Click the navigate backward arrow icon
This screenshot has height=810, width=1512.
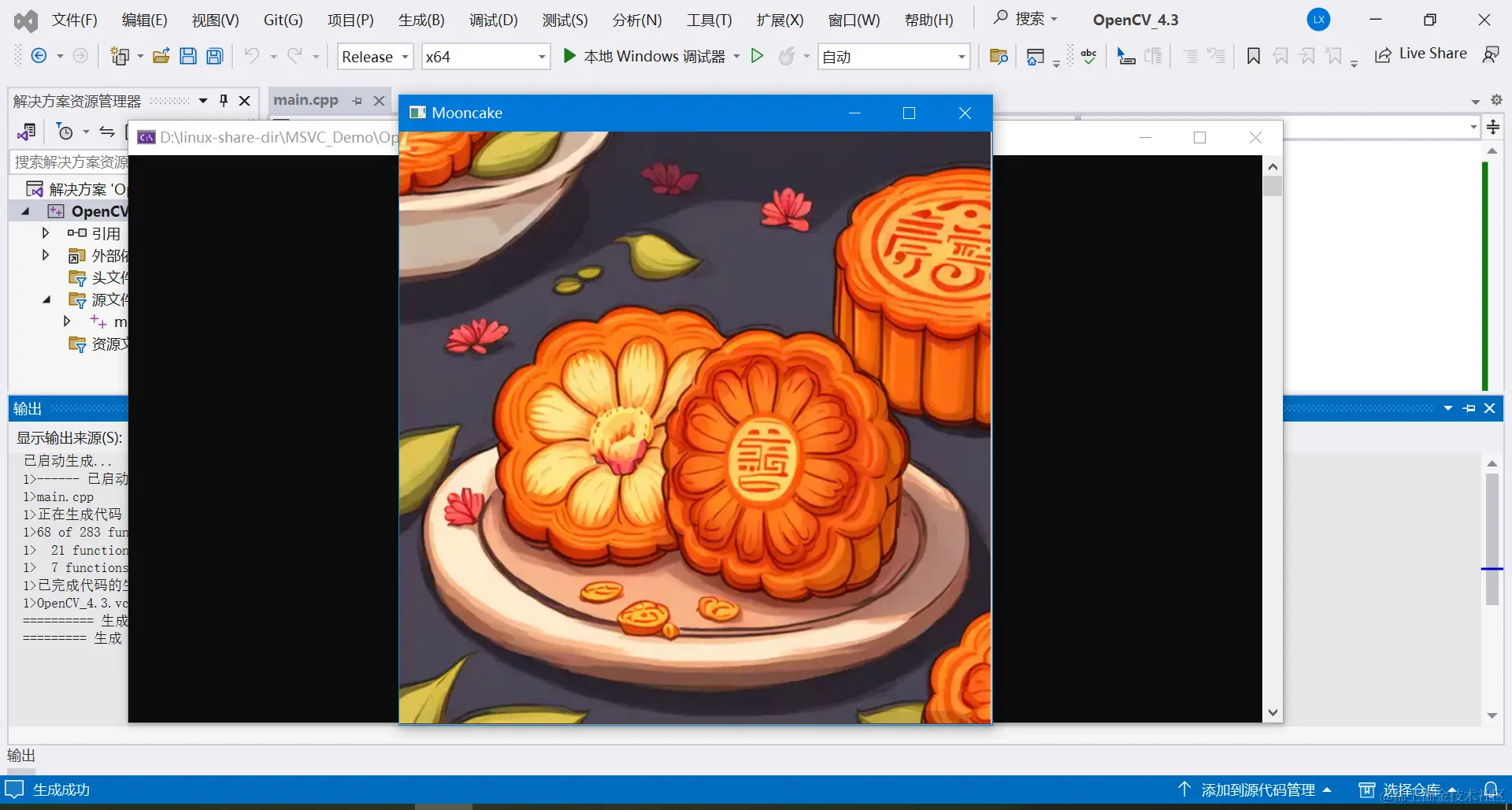[39, 56]
